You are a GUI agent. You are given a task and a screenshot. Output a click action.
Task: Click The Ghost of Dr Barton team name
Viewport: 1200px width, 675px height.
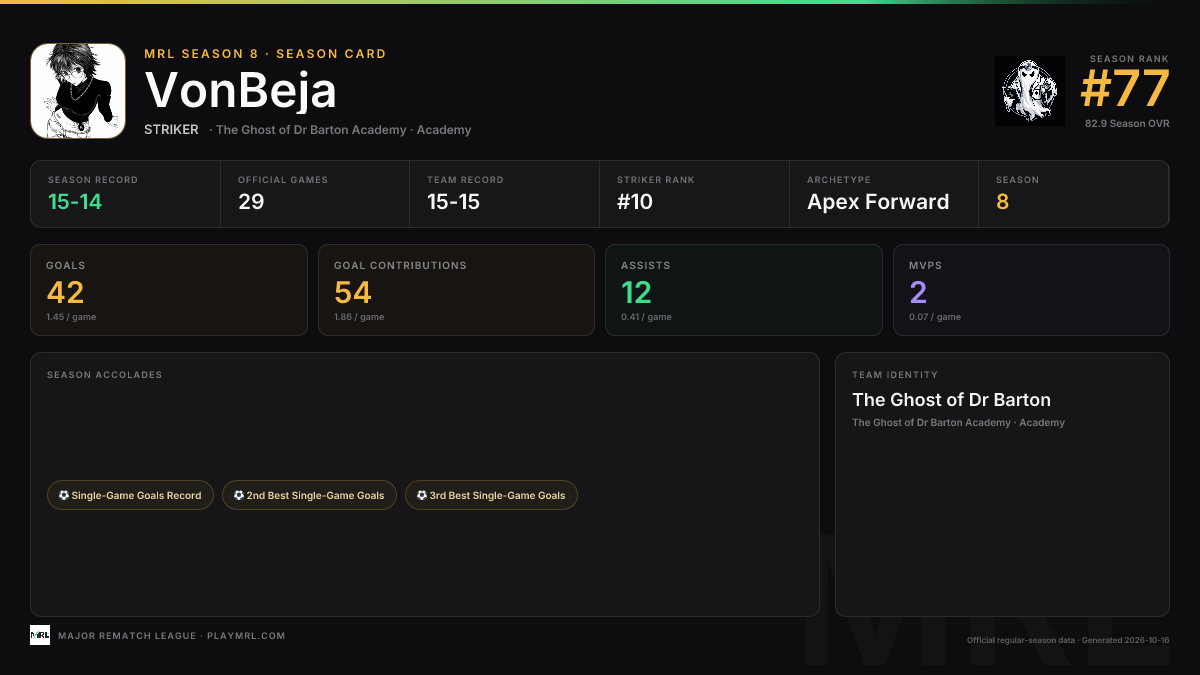tap(951, 400)
